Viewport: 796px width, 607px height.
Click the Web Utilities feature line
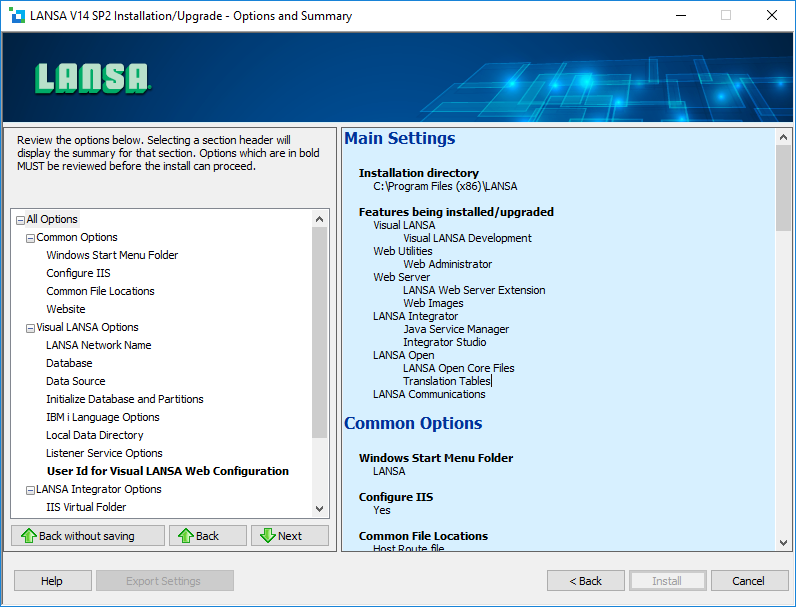coord(403,251)
